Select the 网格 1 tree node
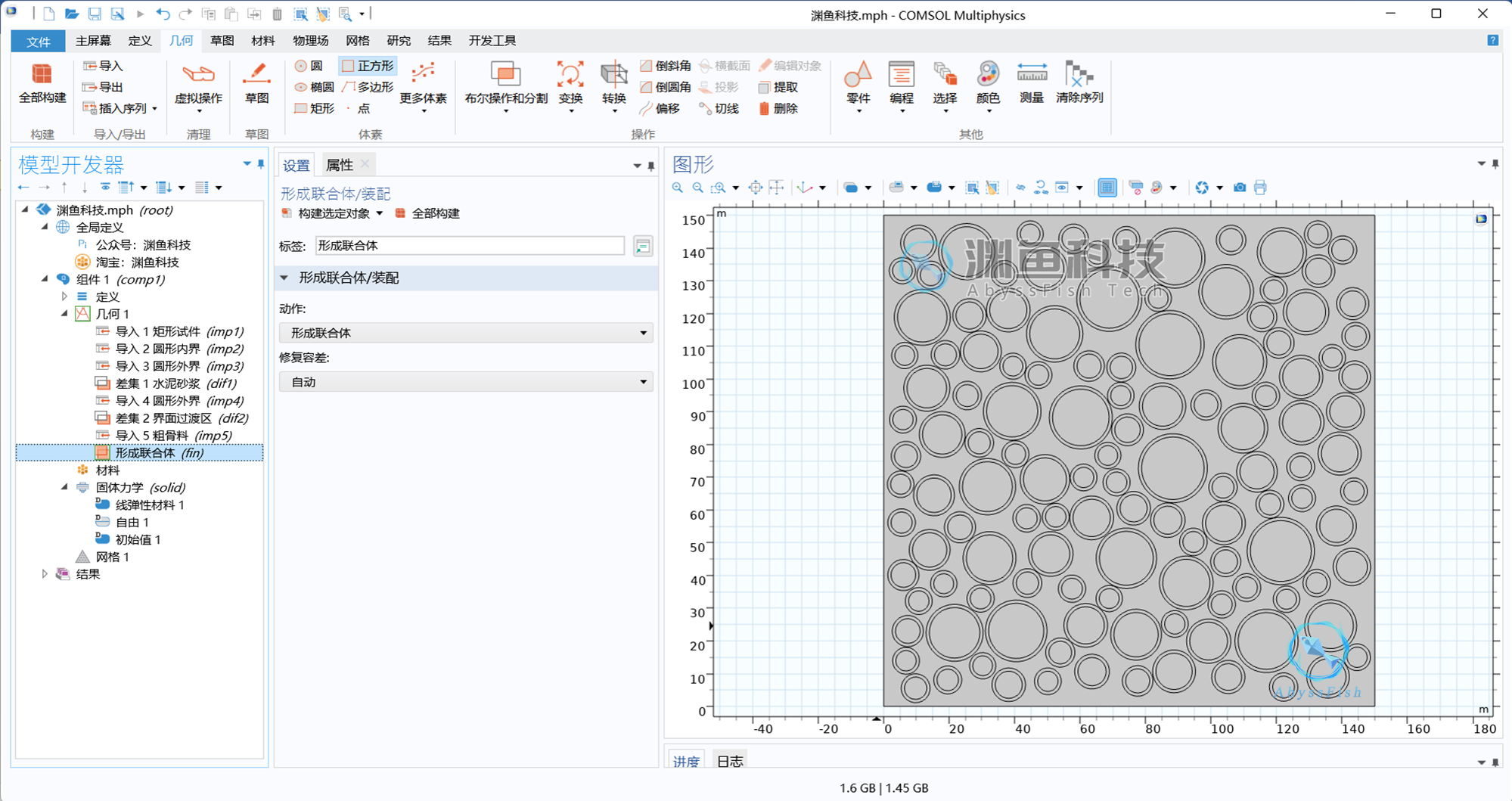Viewport: 1512px width, 801px height. [x=103, y=557]
